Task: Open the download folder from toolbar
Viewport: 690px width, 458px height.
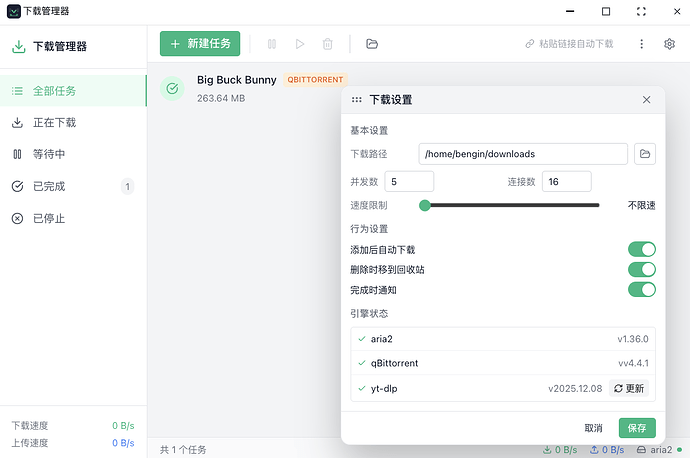Action: (x=372, y=44)
